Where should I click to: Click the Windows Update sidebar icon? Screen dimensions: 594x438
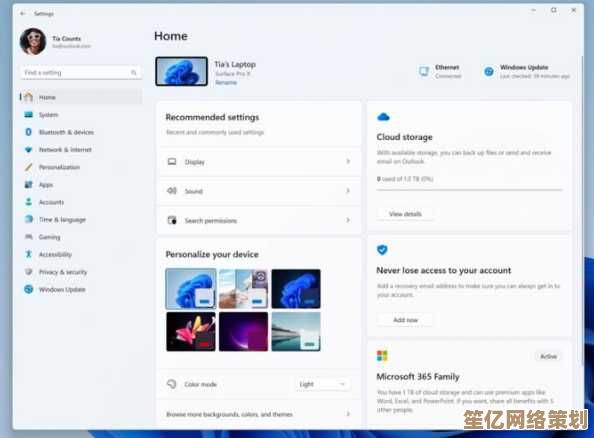pos(28,289)
